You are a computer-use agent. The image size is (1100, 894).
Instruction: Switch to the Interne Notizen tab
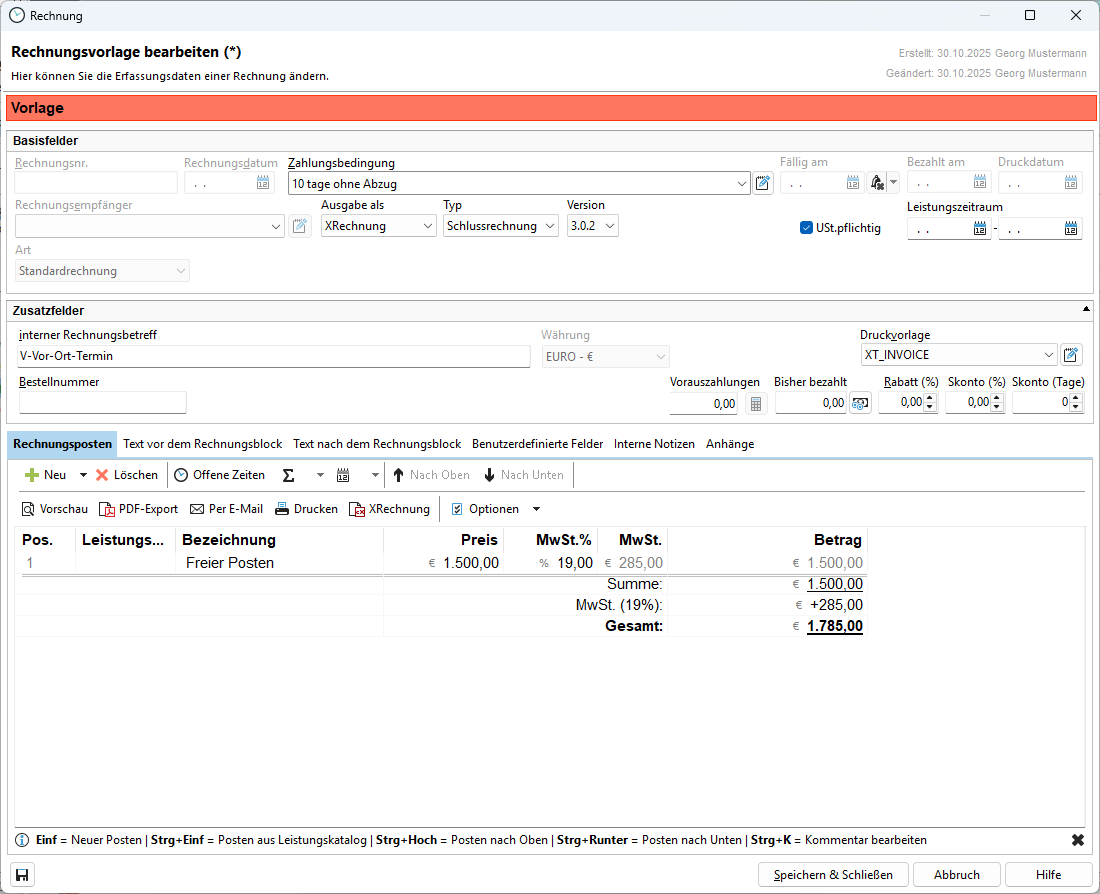click(x=654, y=443)
